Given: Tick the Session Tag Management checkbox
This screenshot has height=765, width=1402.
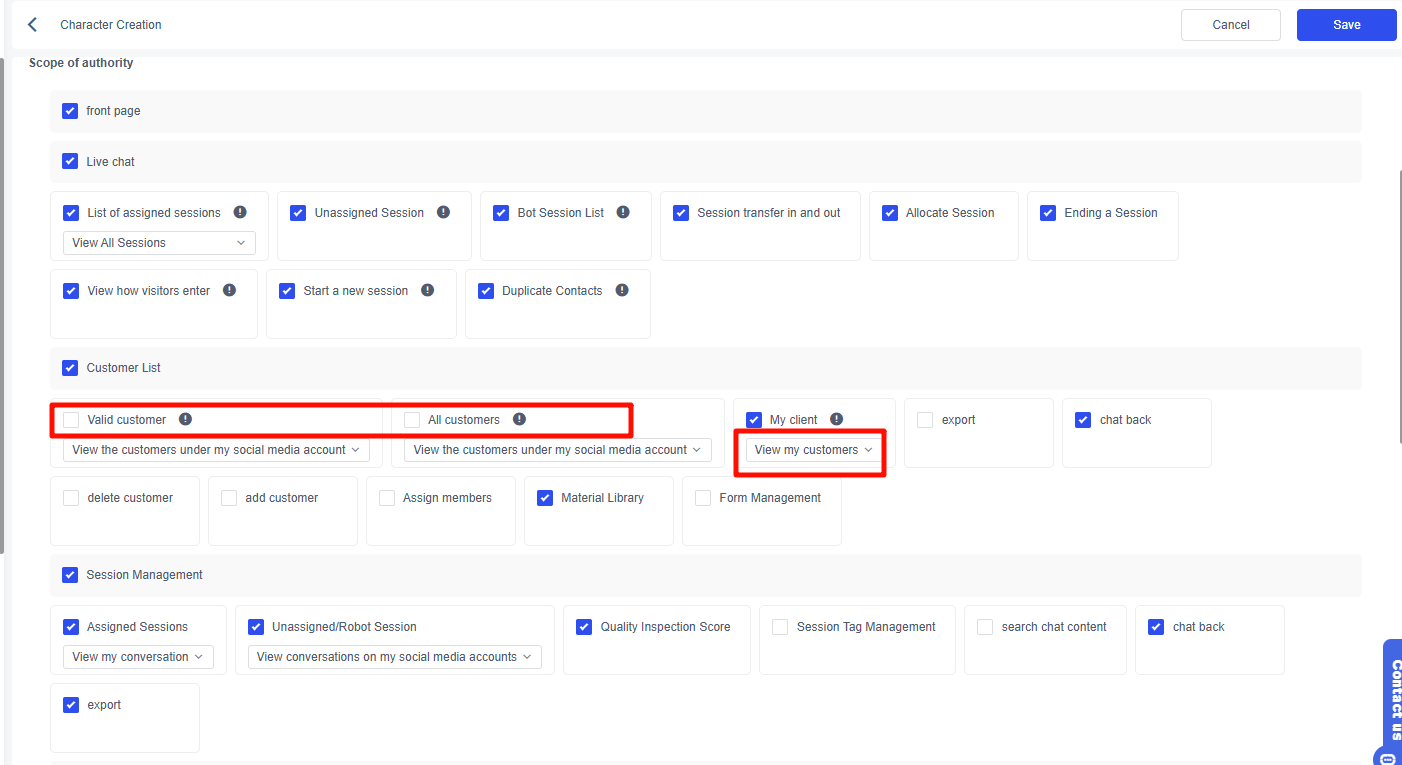Looking at the screenshot, I should pos(780,627).
